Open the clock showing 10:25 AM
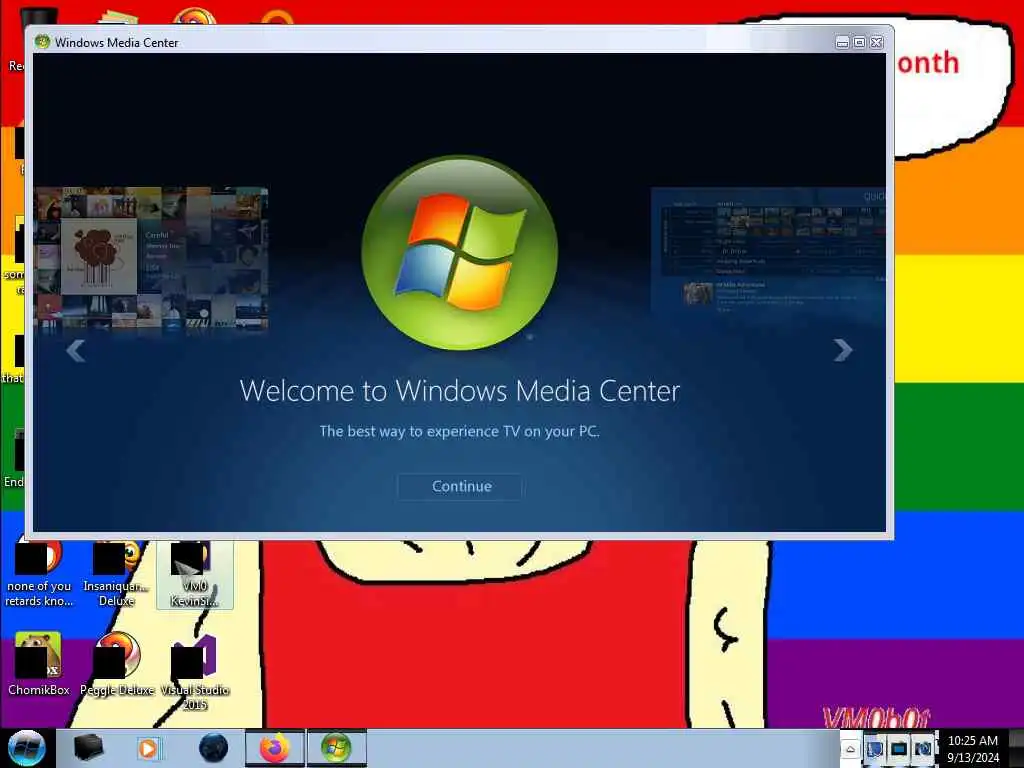This screenshot has height=768, width=1024. 972,749
